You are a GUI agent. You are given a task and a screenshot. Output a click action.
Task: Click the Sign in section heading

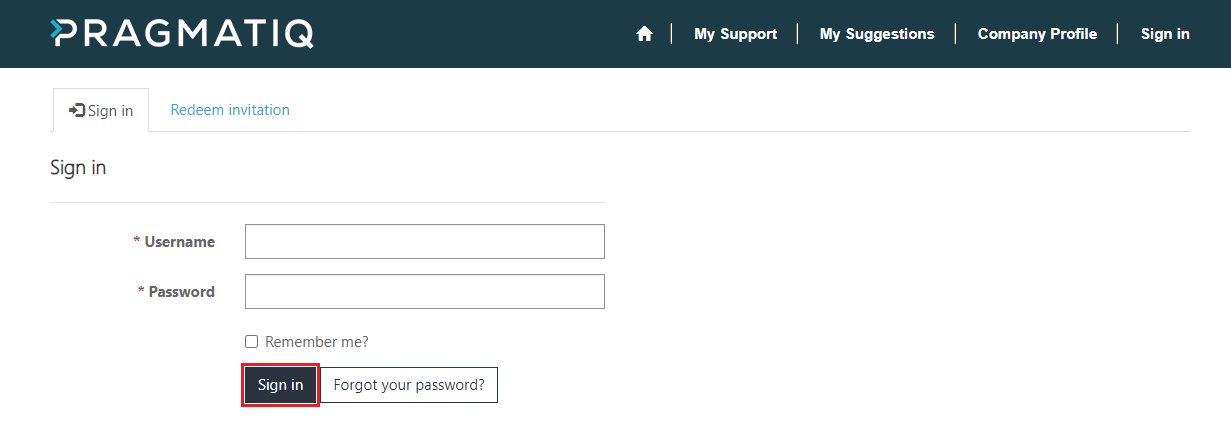click(78, 168)
